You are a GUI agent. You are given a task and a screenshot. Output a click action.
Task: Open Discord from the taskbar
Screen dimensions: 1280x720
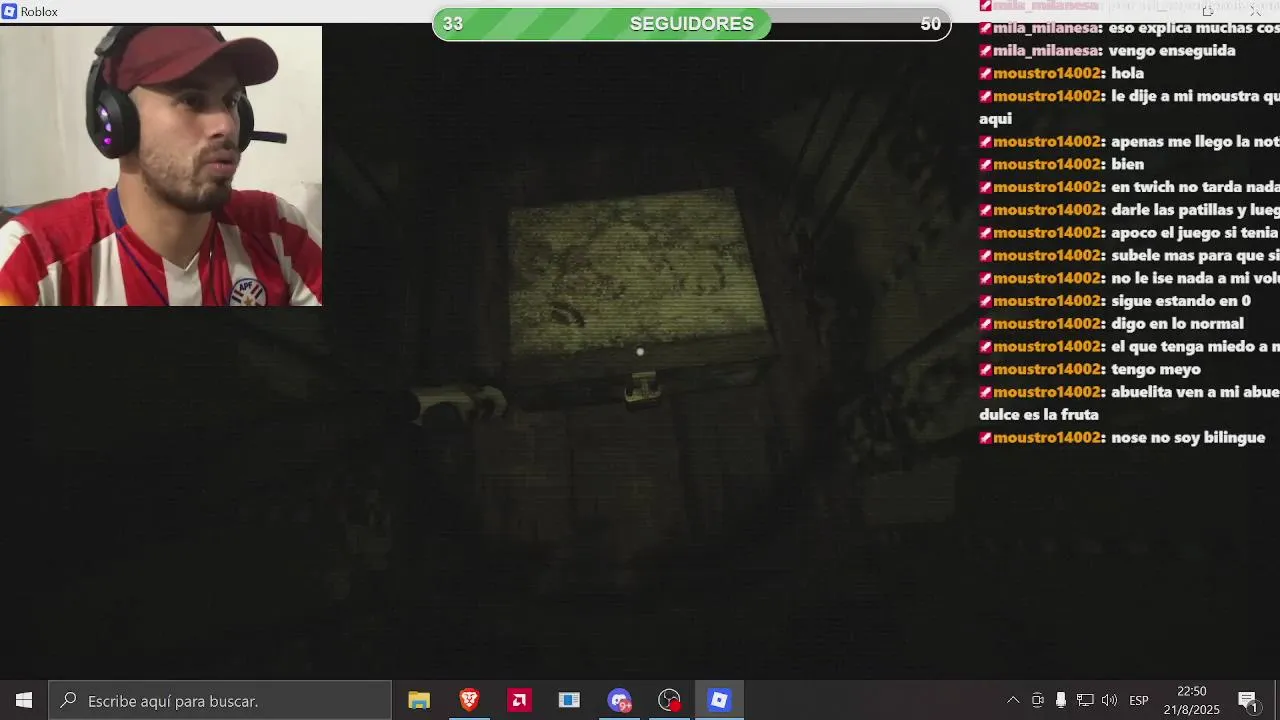click(x=619, y=700)
